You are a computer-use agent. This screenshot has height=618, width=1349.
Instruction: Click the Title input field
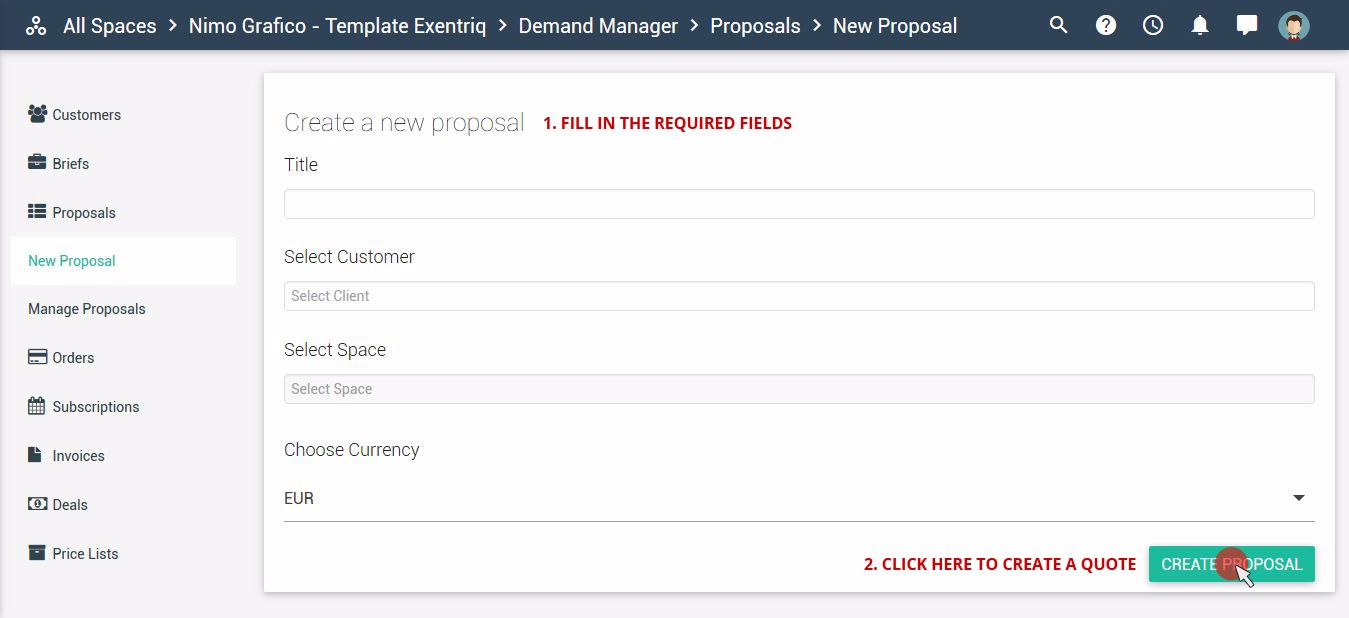click(x=799, y=204)
